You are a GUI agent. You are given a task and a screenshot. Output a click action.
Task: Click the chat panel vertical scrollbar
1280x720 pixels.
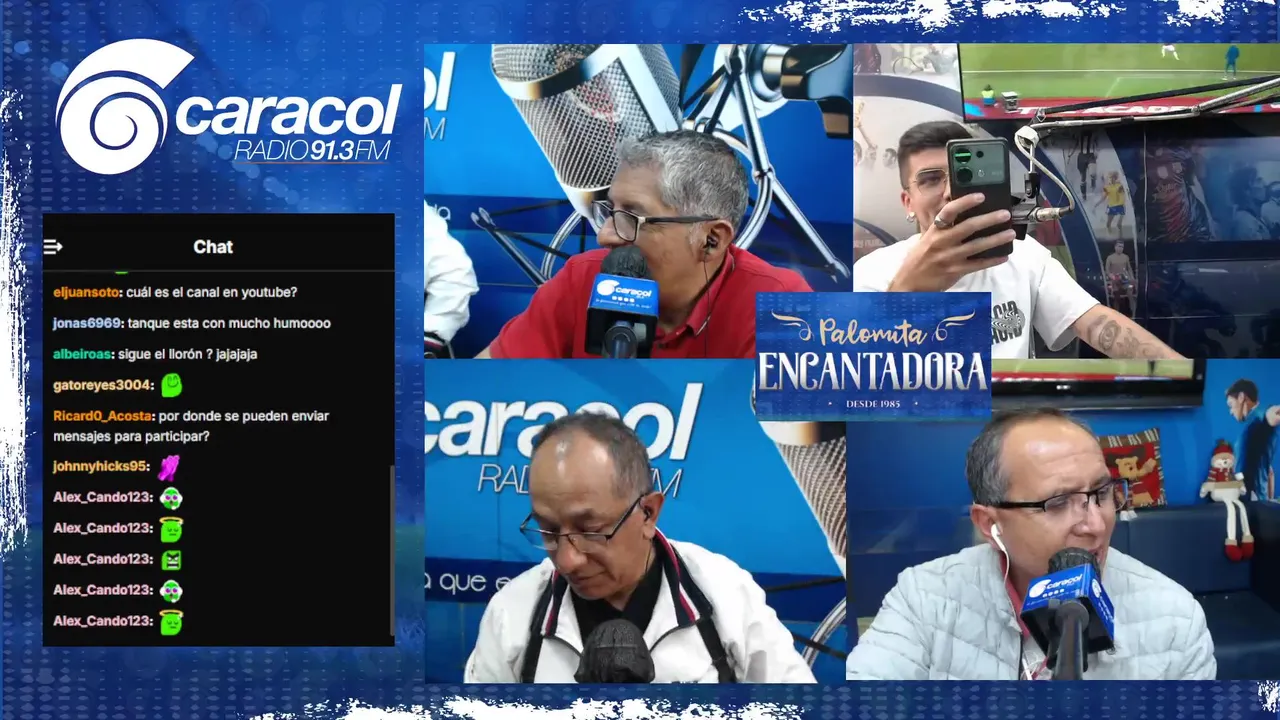tap(391, 550)
